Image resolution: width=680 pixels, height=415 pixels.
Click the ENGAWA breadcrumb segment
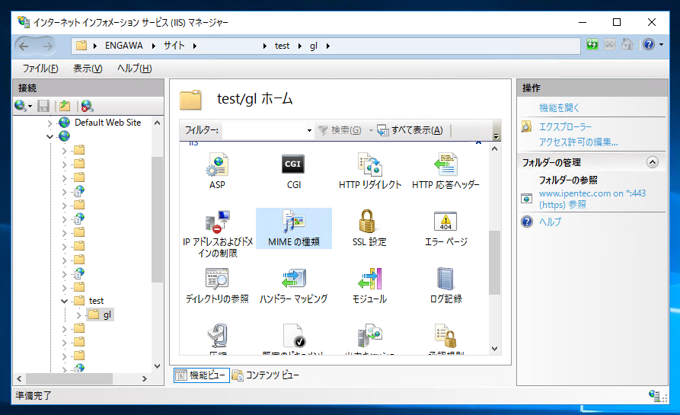[x=124, y=46]
